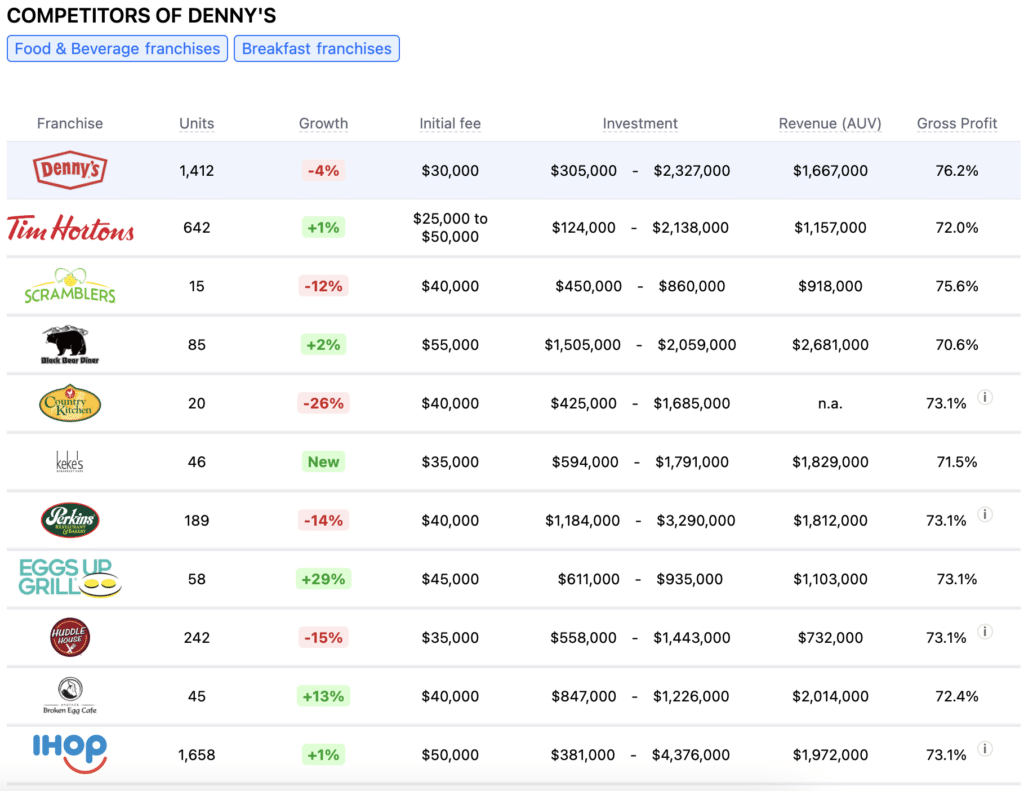
Task: Click Tim Hortons +1% growth badge
Action: coord(323,227)
